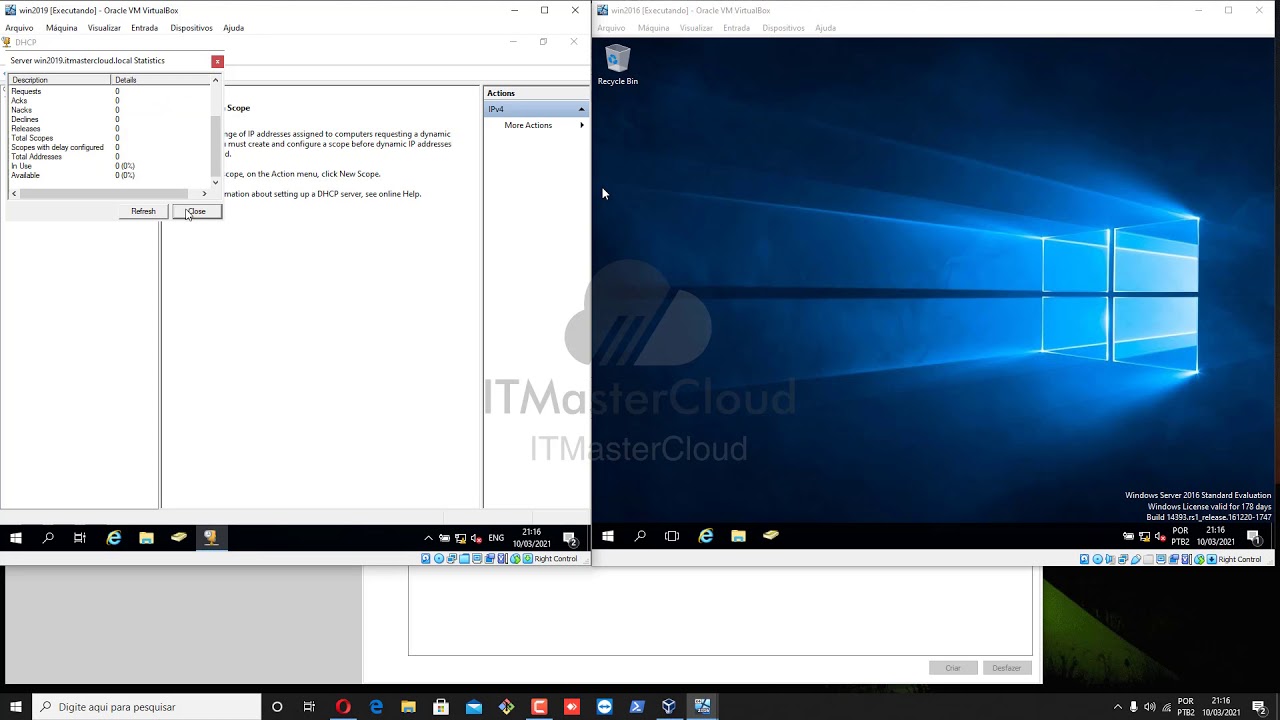Screen dimensions: 1280x720
Task: Launch Internet Explorer in win2019 taskbar
Action: [114, 538]
